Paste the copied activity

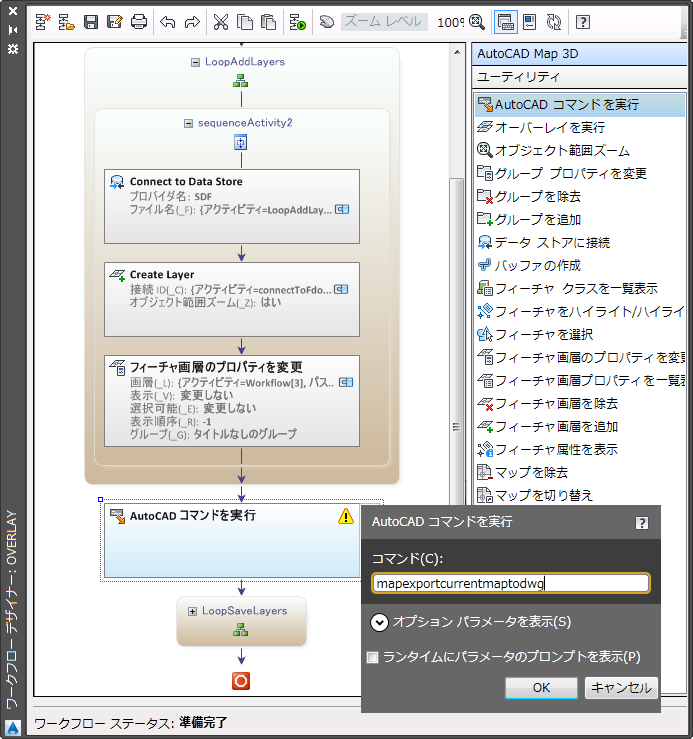(x=268, y=22)
